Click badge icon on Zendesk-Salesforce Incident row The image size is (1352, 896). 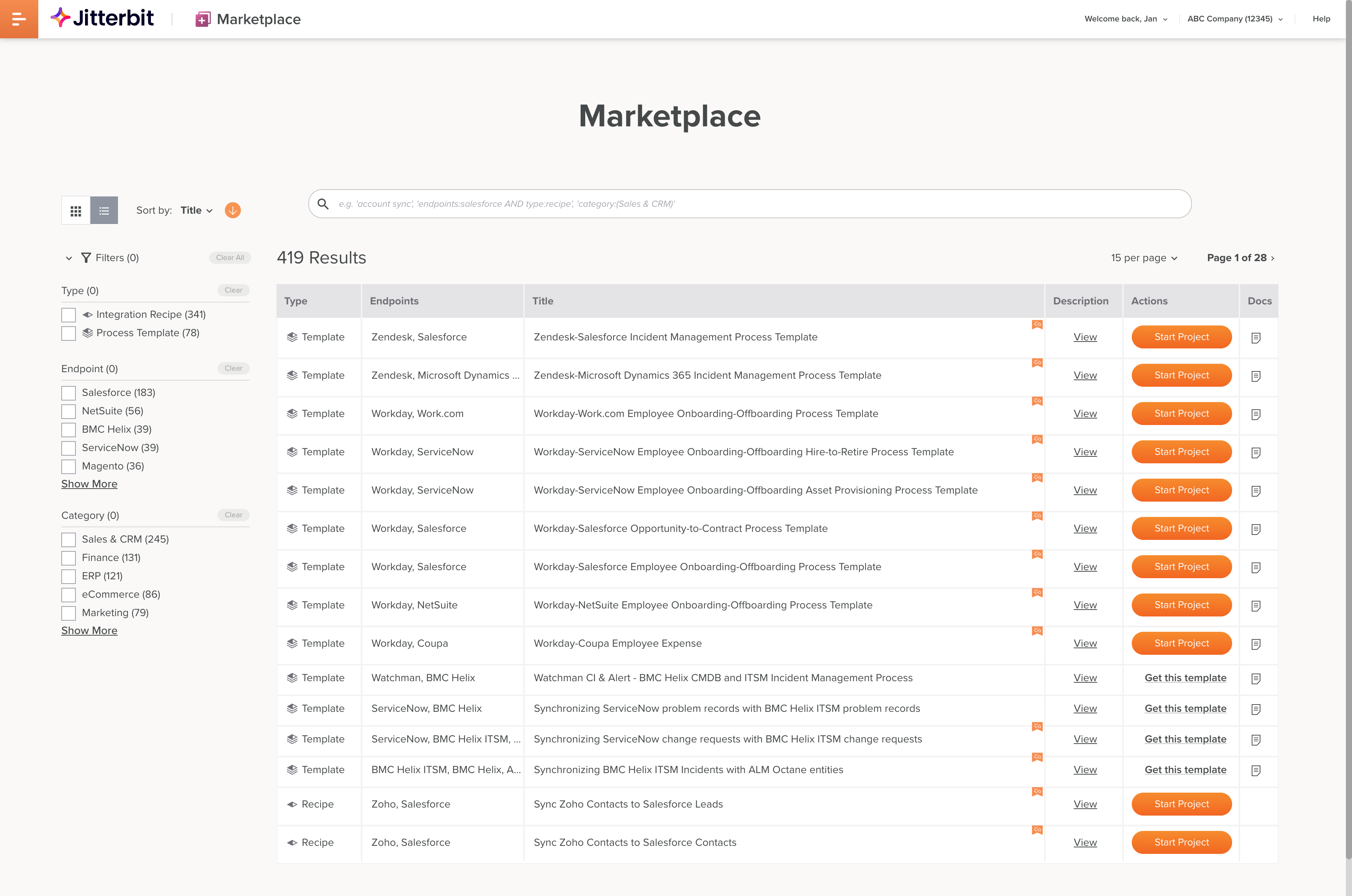[x=1037, y=325]
